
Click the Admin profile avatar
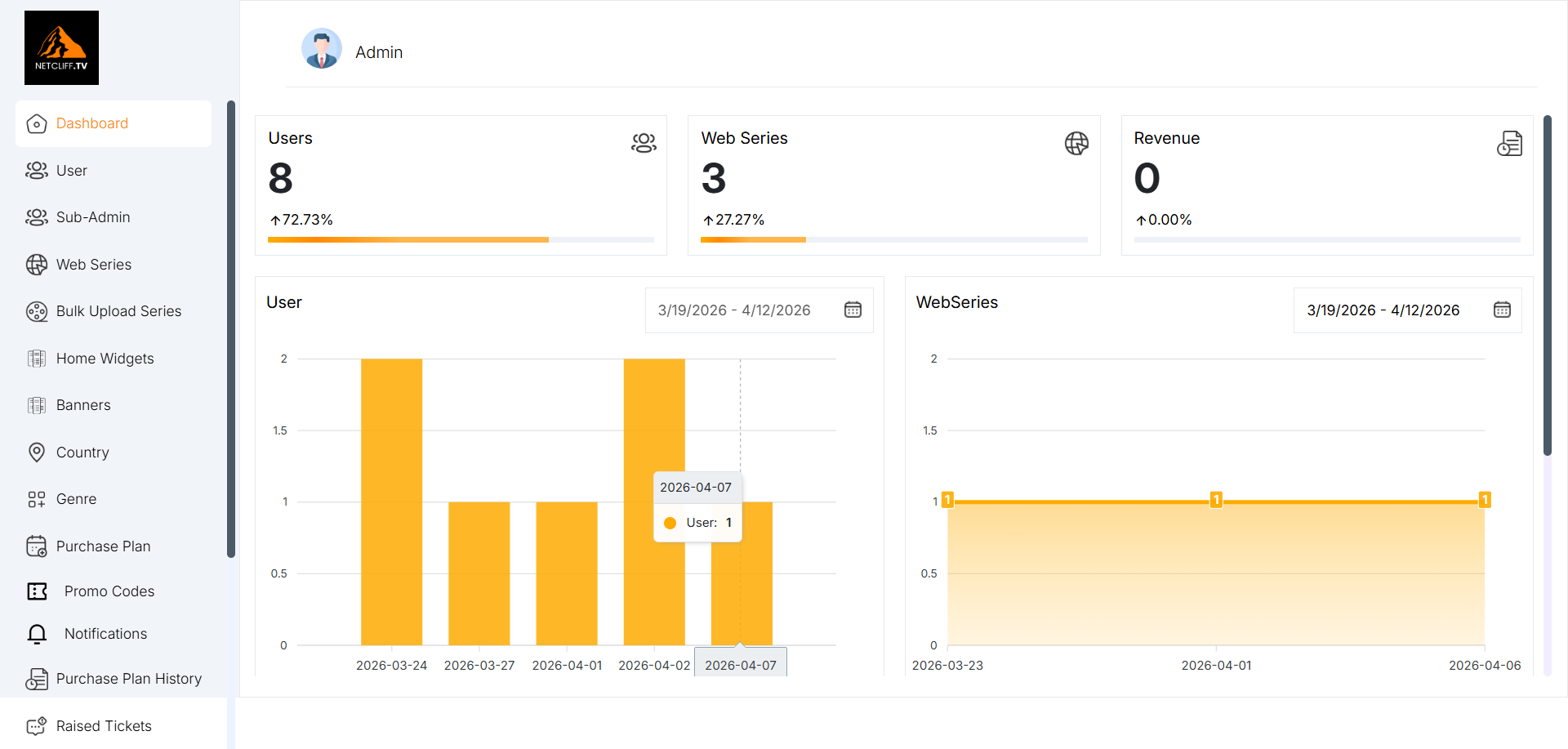(322, 49)
